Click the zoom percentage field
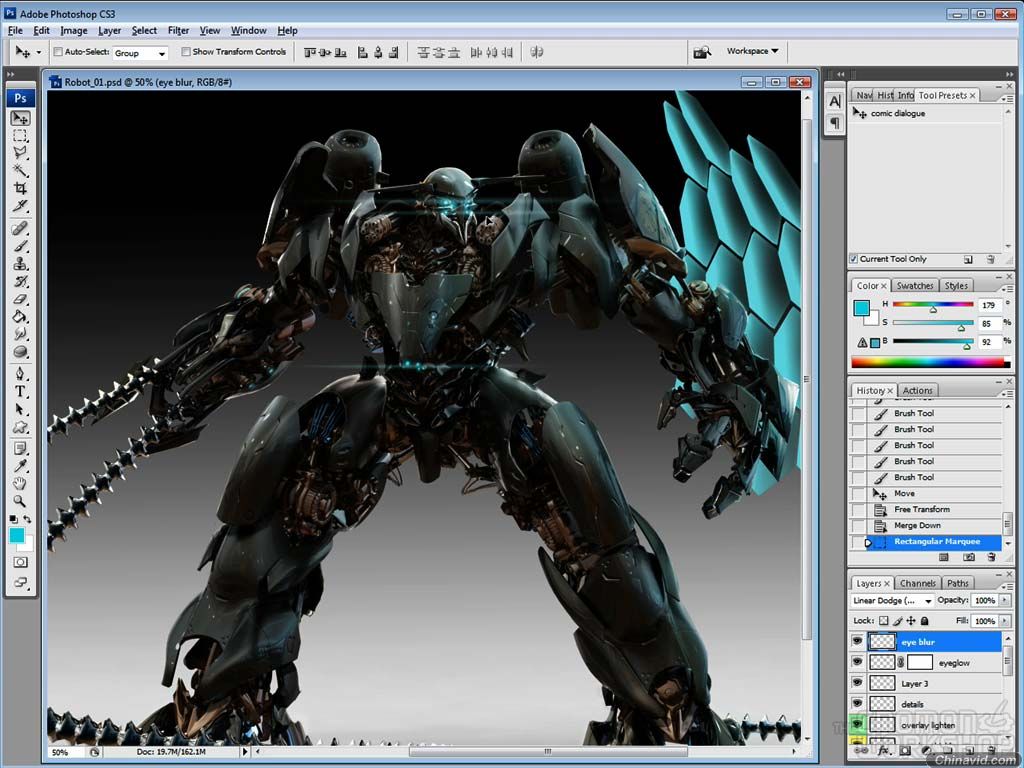Image resolution: width=1024 pixels, height=768 pixels. (67, 752)
